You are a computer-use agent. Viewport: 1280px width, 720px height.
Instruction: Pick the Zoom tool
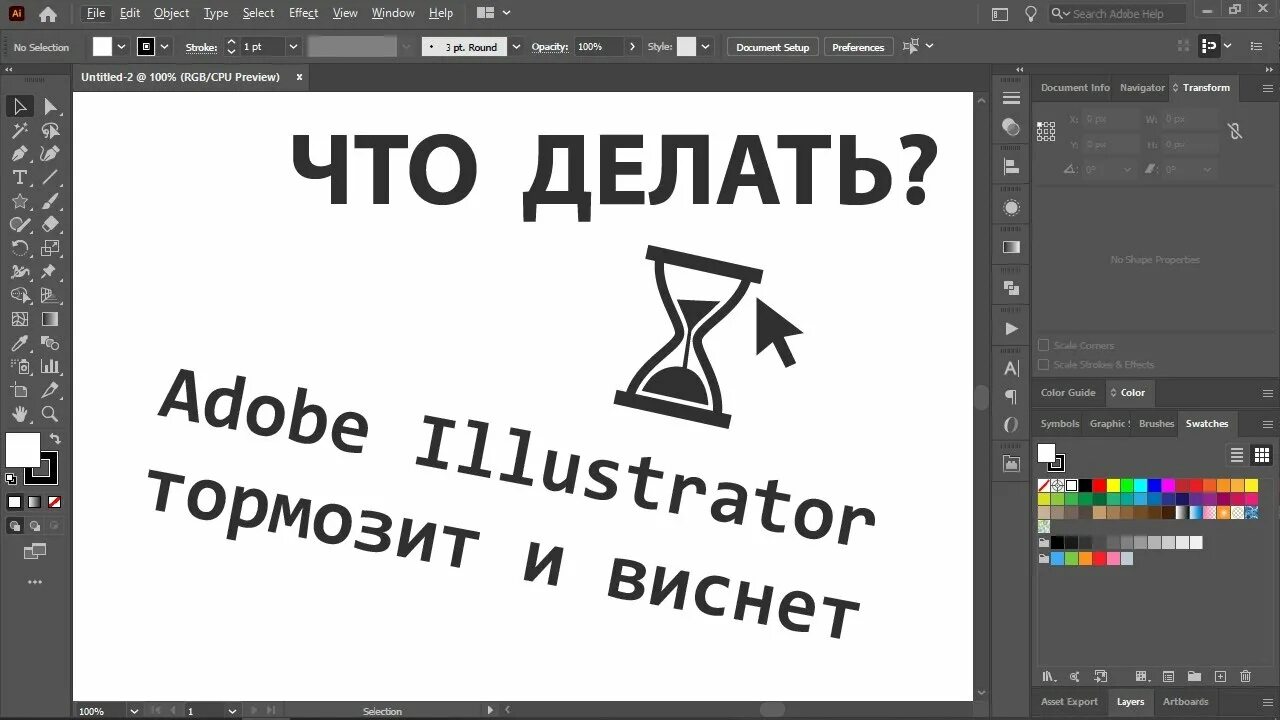pyautogui.click(x=50, y=414)
